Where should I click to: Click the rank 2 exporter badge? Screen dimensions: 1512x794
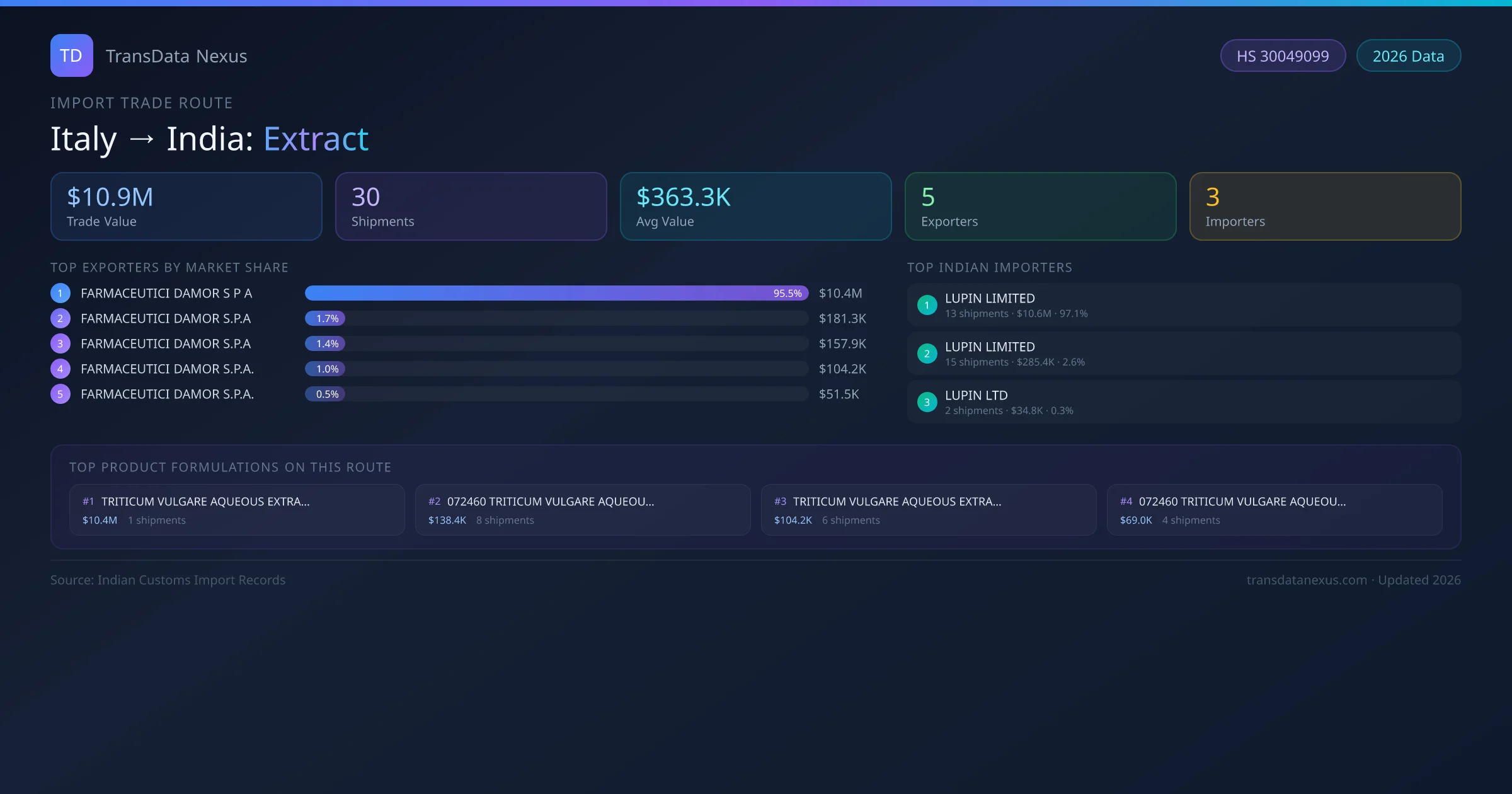click(x=60, y=318)
